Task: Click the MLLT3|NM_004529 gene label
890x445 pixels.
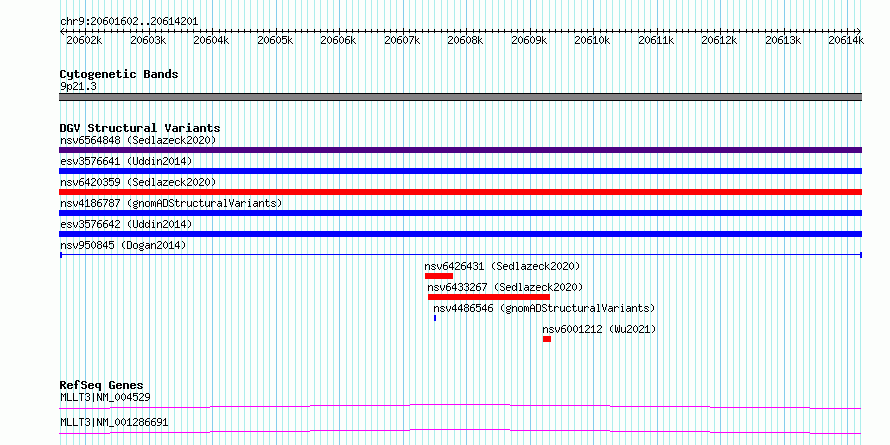Action: coord(105,397)
